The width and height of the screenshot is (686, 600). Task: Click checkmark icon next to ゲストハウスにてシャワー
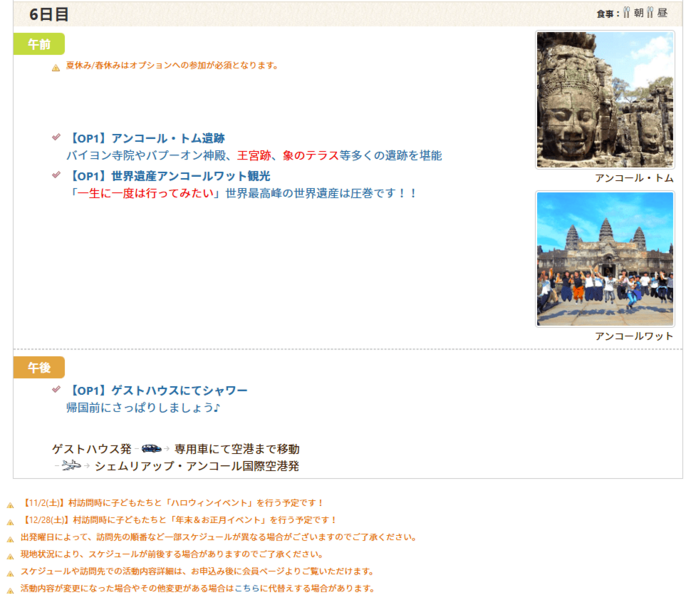click(56, 390)
